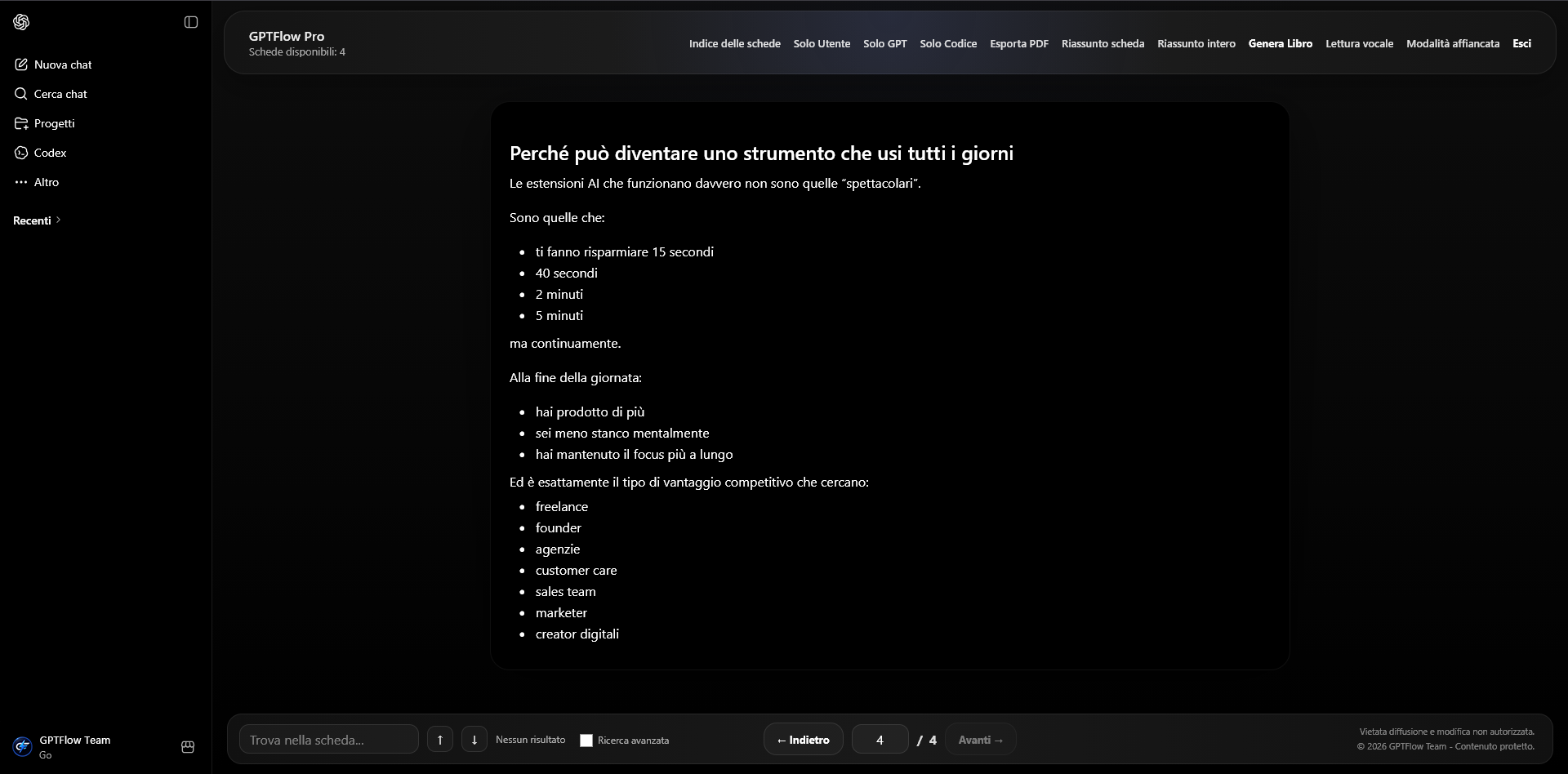Click the ChatGPT logo icon
The width and height of the screenshot is (1568, 774).
pyautogui.click(x=21, y=22)
